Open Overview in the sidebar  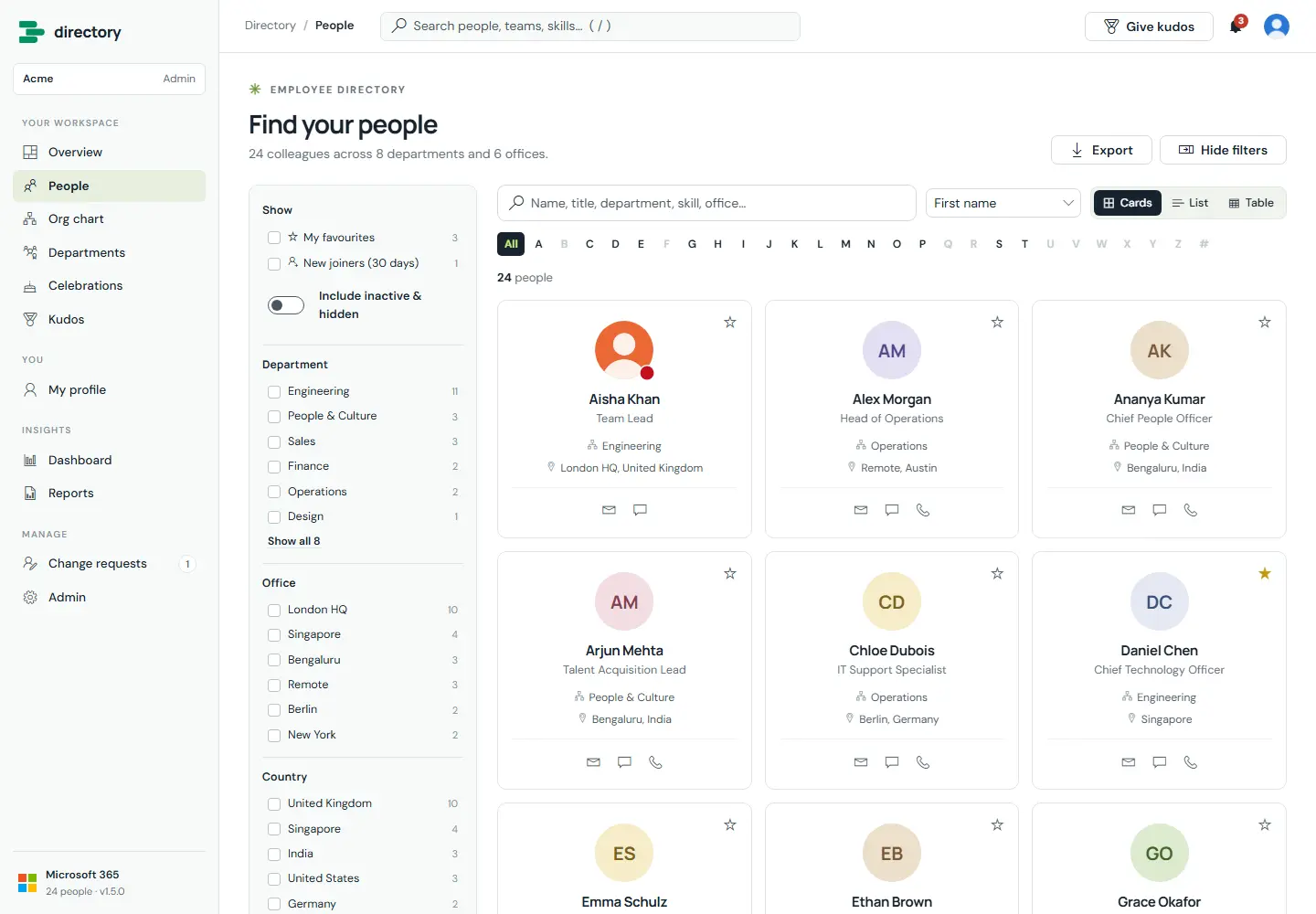click(109, 153)
